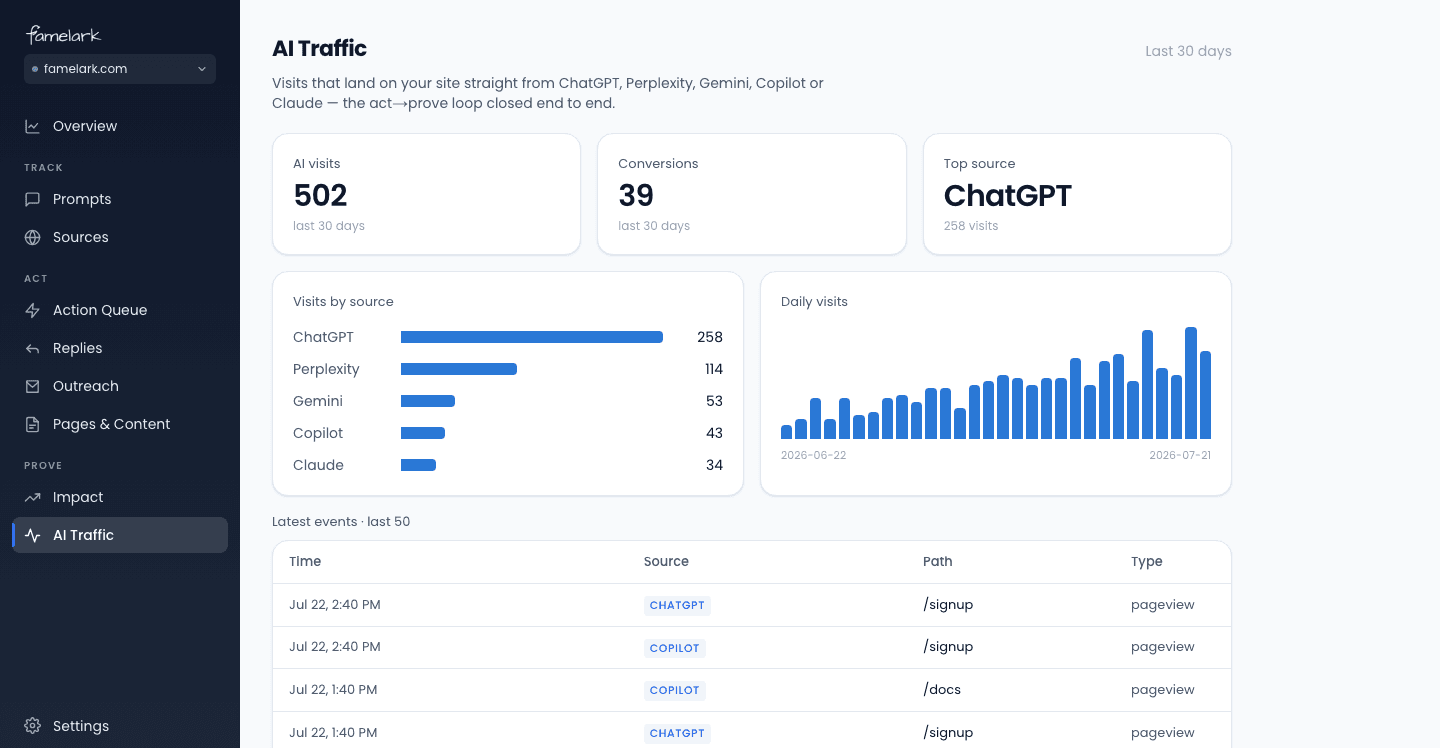
Task: Click the tallest bar in Daily visits chart
Action: (x=1191, y=383)
